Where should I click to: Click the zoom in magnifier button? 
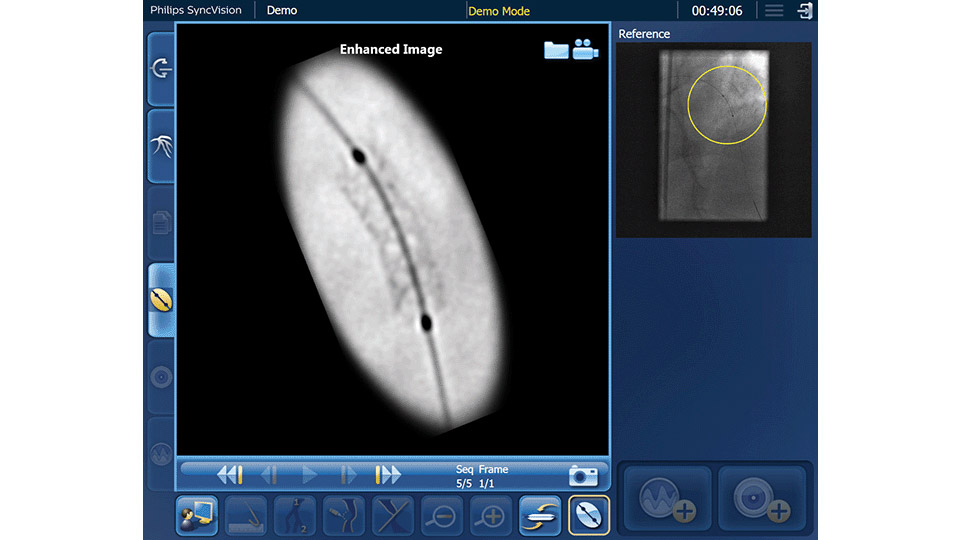coord(491,515)
